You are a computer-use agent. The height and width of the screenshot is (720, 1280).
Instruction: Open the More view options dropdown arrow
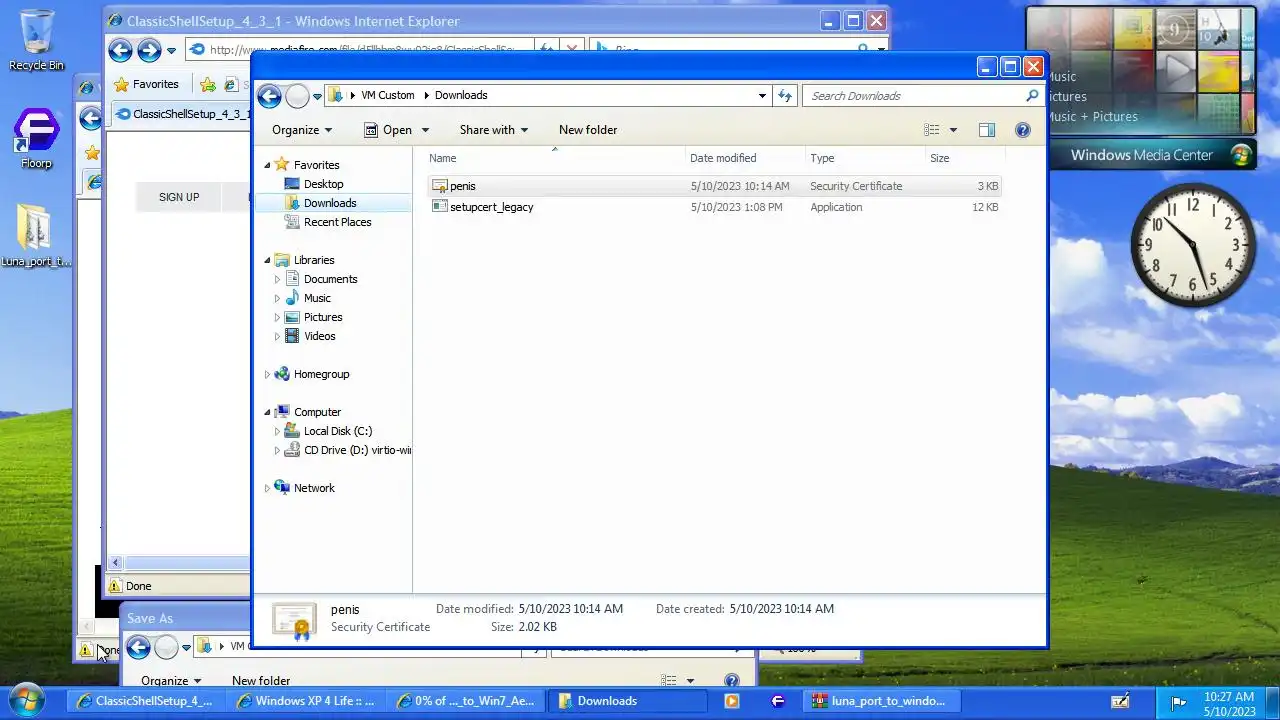(x=953, y=130)
